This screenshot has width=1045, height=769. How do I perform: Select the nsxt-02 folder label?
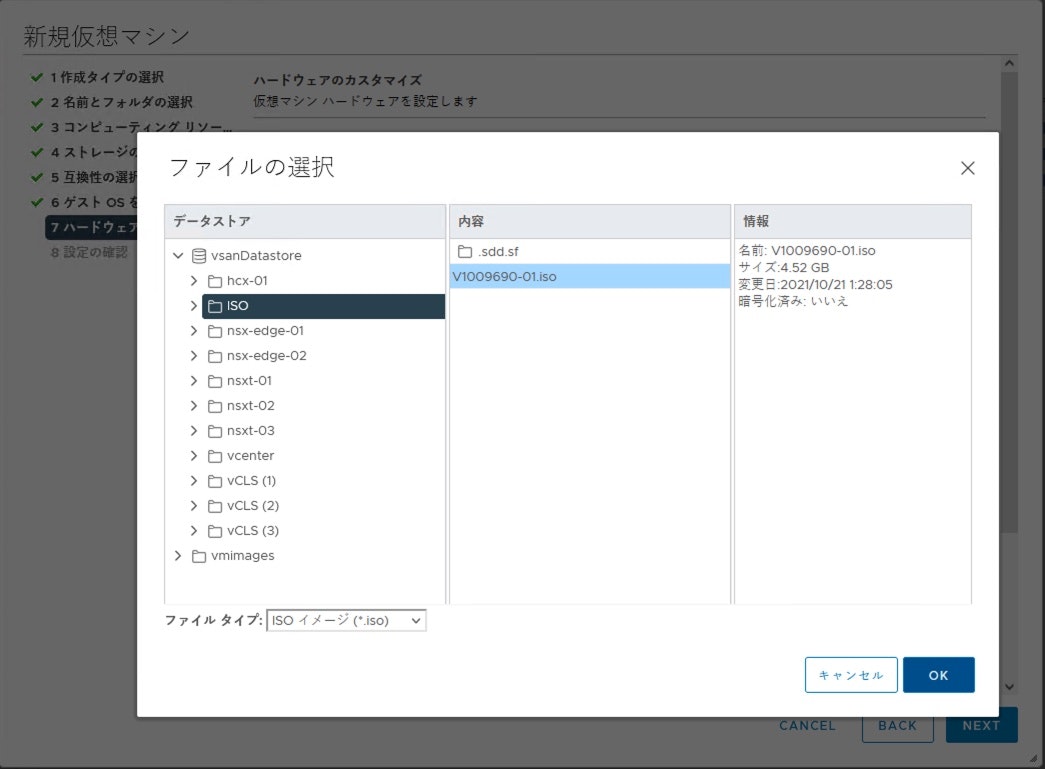tap(251, 406)
